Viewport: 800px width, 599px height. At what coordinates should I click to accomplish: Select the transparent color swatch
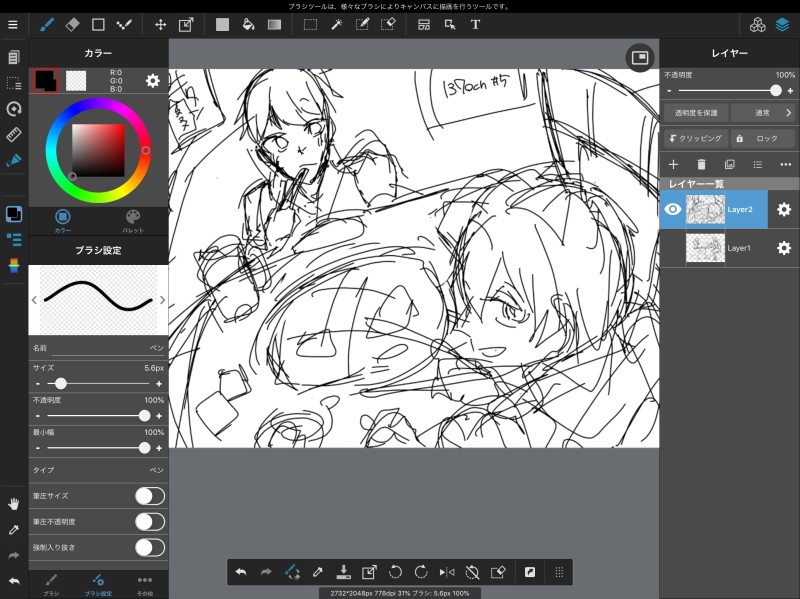[76, 81]
